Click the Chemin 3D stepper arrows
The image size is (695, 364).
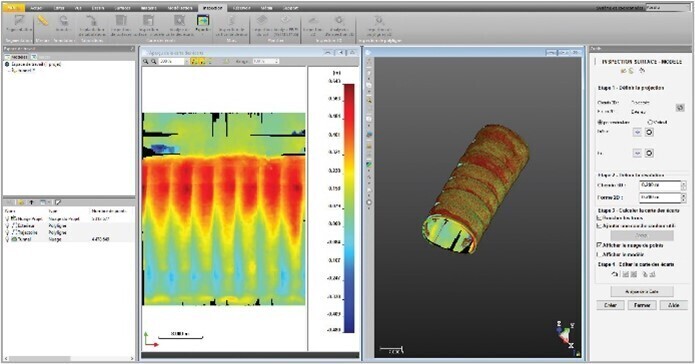click(x=683, y=185)
